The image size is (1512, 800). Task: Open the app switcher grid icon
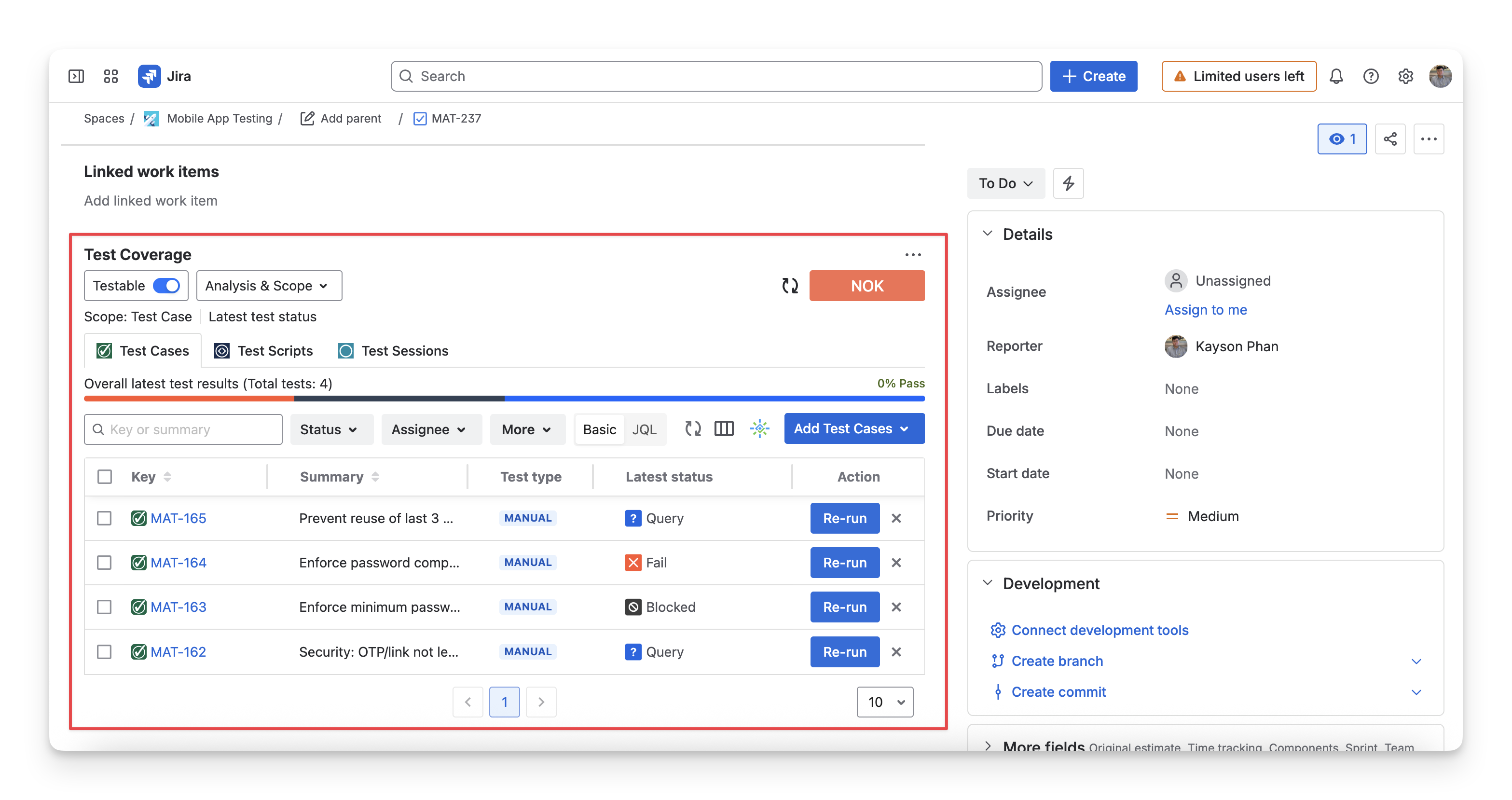pos(110,76)
